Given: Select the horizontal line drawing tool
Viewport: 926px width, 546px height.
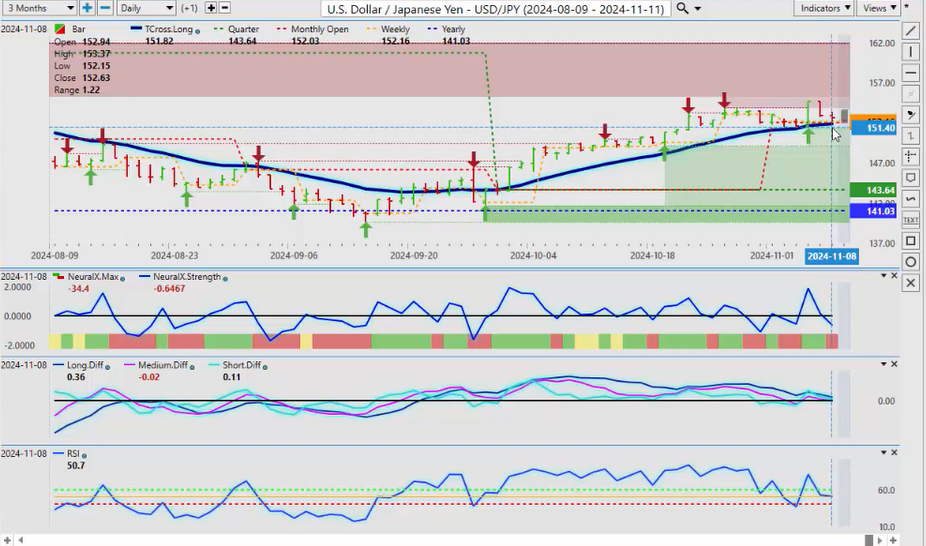Looking at the screenshot, I should pyautogui.click(x=911, y=73).
